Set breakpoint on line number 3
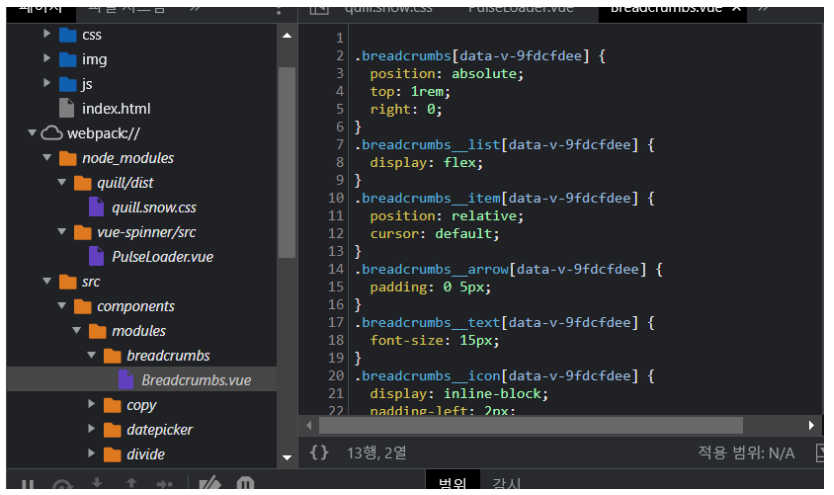 coord(339,73)
